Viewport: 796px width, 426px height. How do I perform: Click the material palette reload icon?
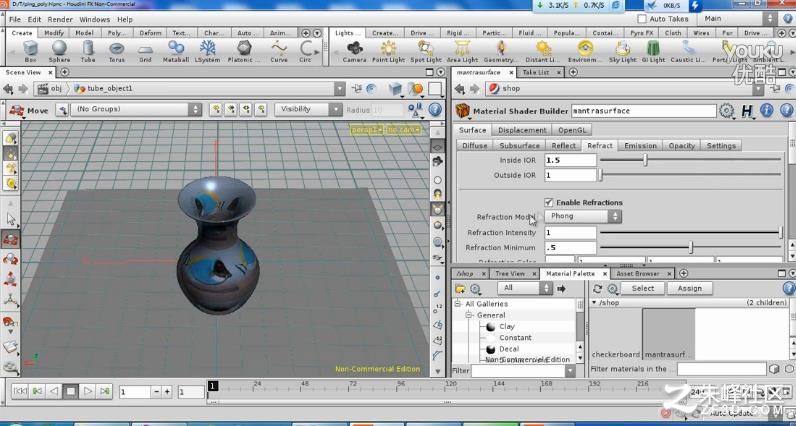[x=598, y=288]
